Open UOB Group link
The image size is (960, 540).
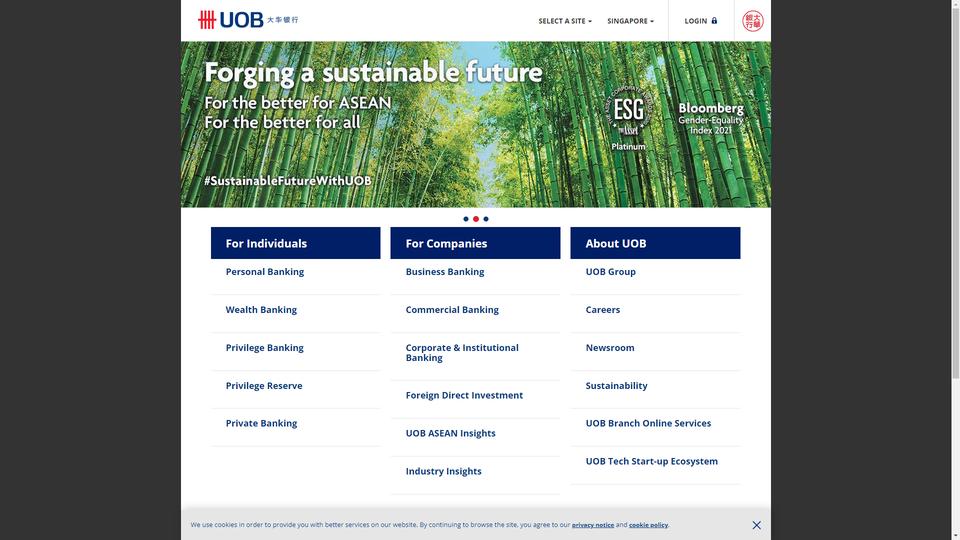point(610,272)
